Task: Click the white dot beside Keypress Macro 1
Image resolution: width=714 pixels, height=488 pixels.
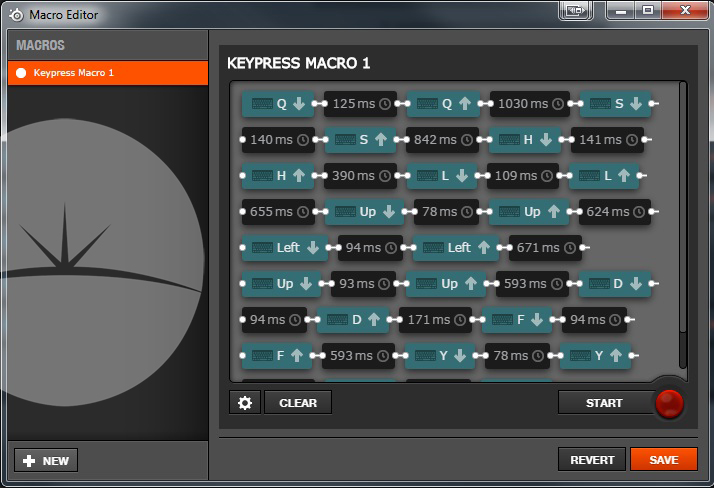Action: [x=21, y=73]
